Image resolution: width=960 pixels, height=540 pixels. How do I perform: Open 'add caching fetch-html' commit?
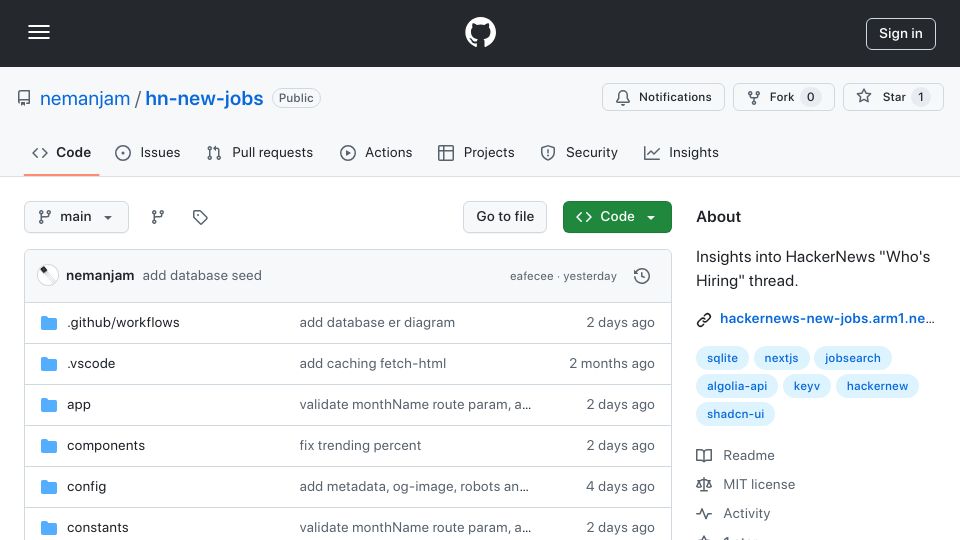pos(373,364)
